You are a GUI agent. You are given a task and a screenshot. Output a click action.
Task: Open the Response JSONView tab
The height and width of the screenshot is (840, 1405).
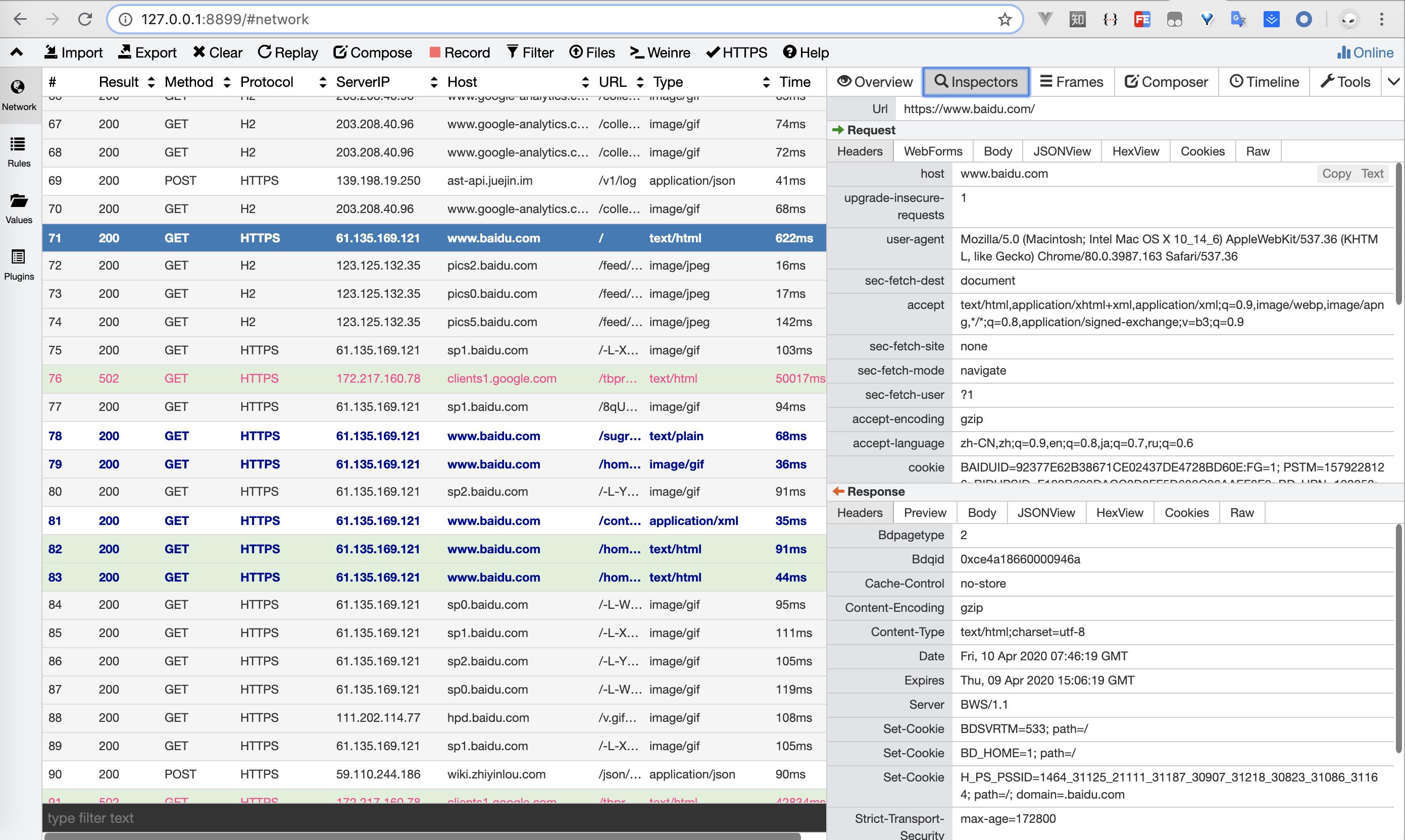tap(1046, 512)
